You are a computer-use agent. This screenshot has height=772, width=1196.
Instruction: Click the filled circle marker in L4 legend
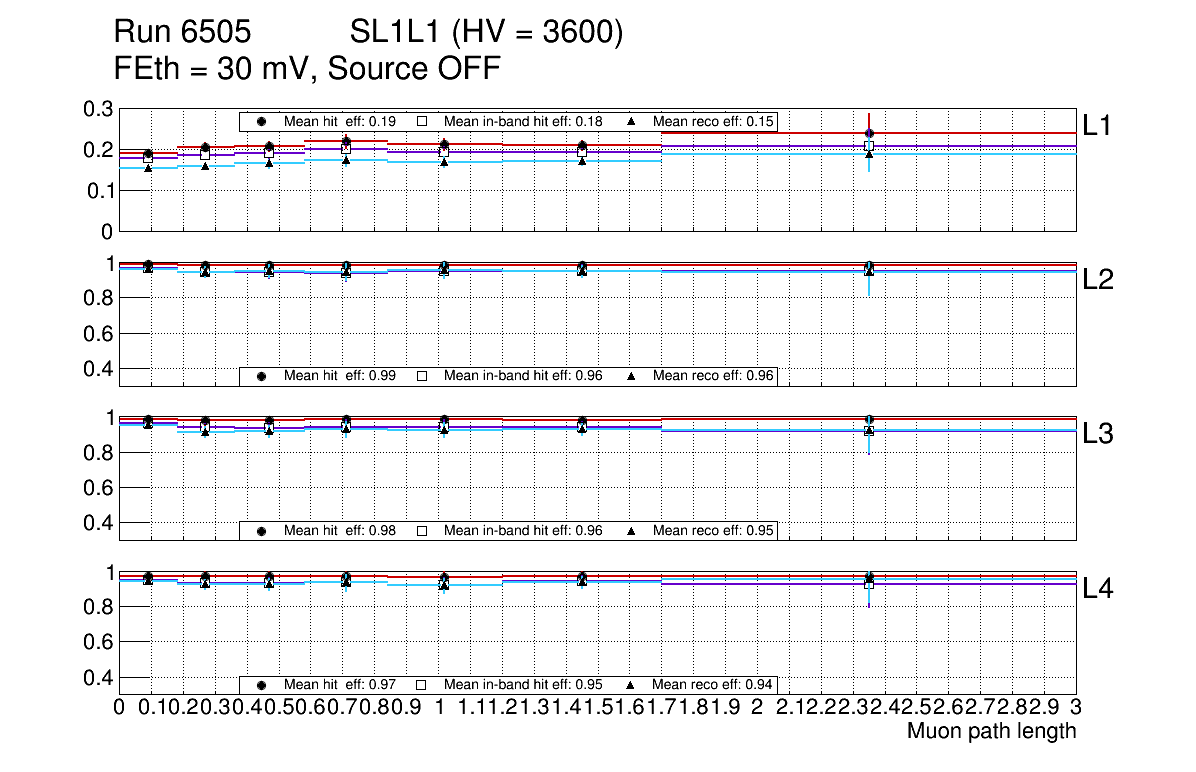[x=261, y=685]
